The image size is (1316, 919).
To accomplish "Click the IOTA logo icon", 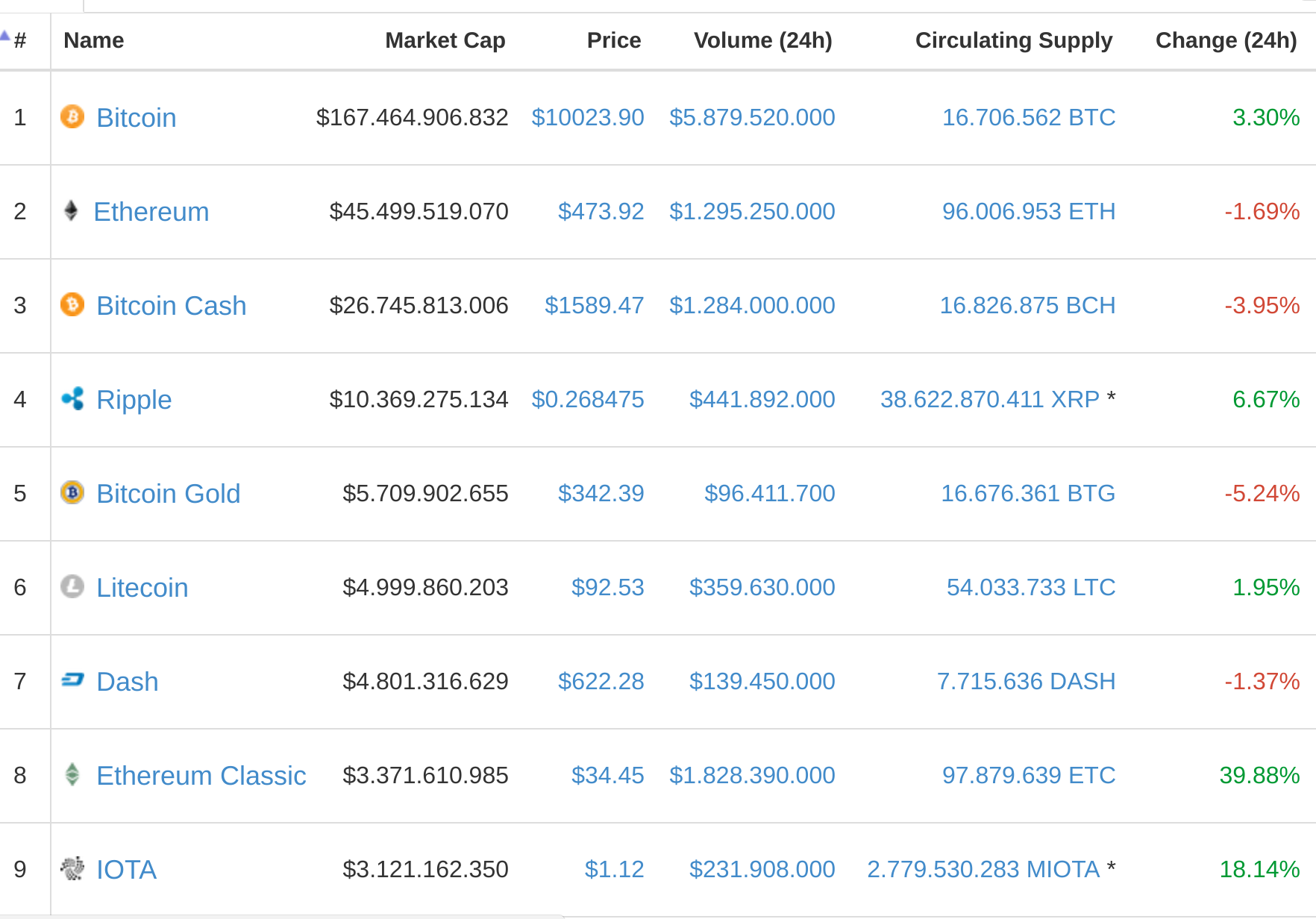I will (x=72, y=868).
